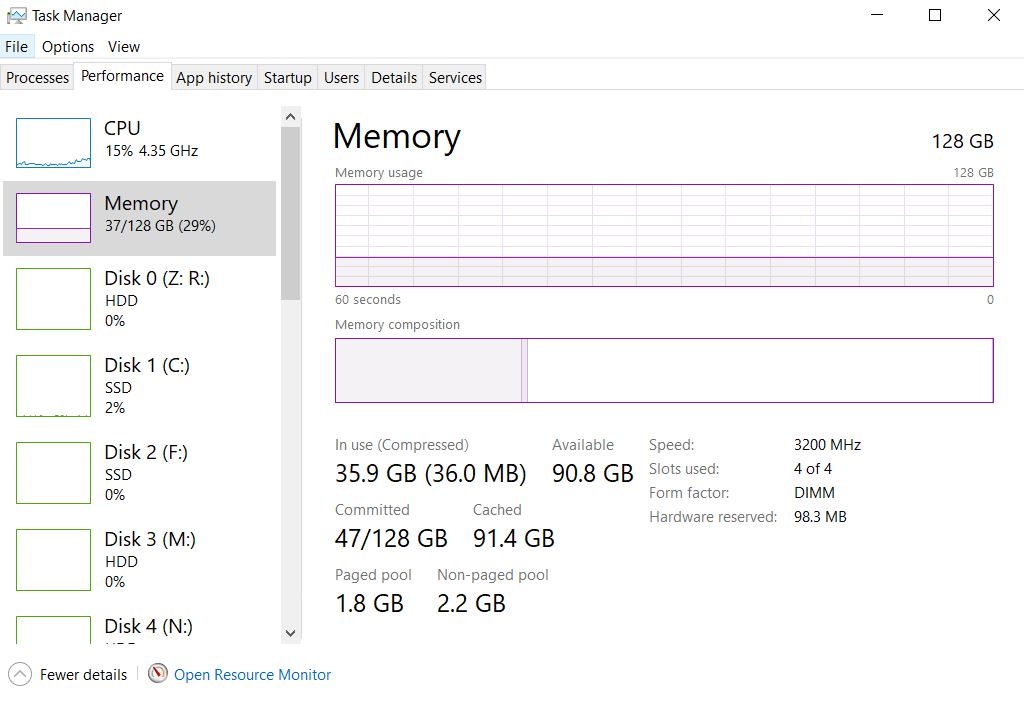Click the Resource Monitor gauge icon
This screenshot has width=1024, height=704.
(x=158, y=674)
